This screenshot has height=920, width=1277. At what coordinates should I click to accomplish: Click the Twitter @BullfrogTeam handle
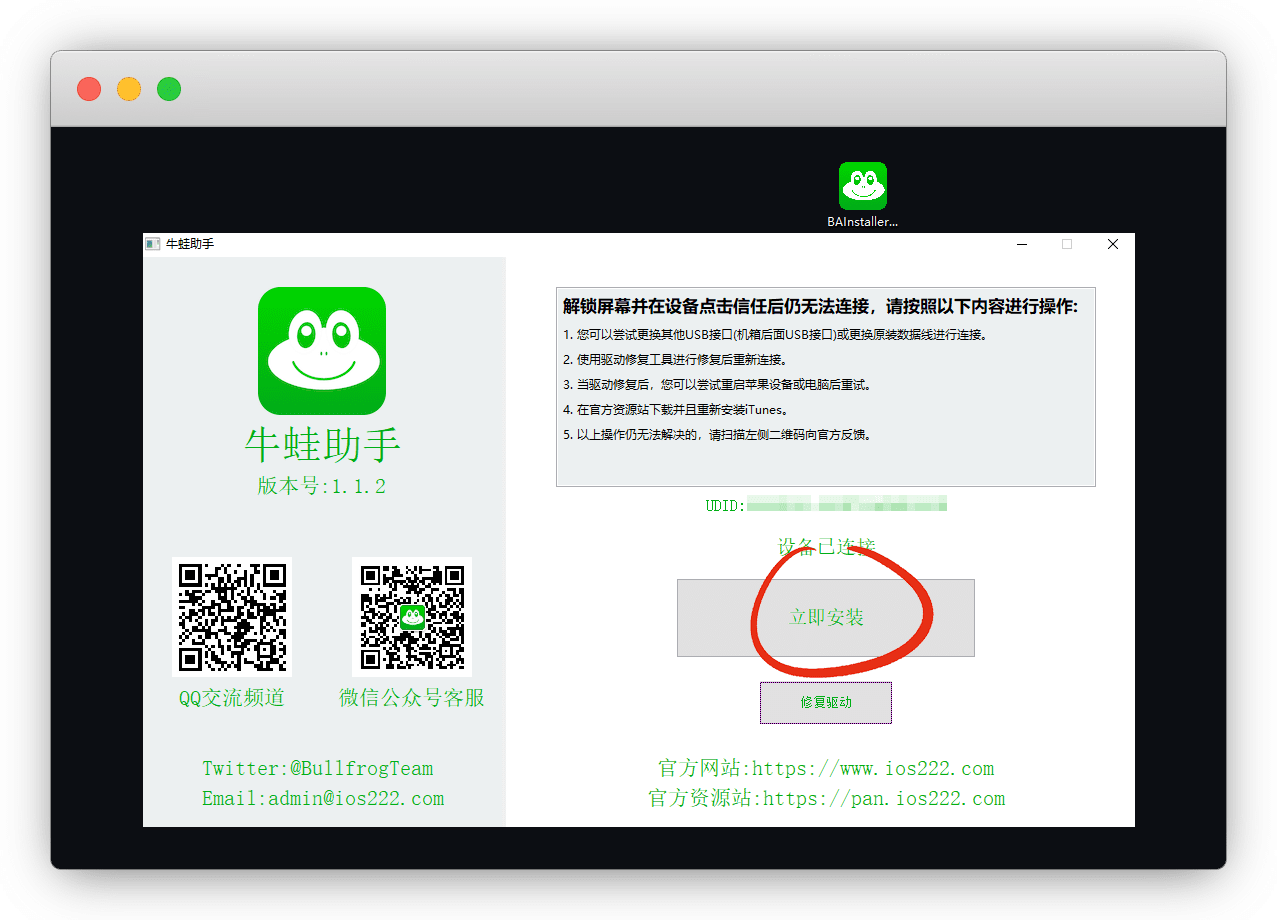(361, 769)
